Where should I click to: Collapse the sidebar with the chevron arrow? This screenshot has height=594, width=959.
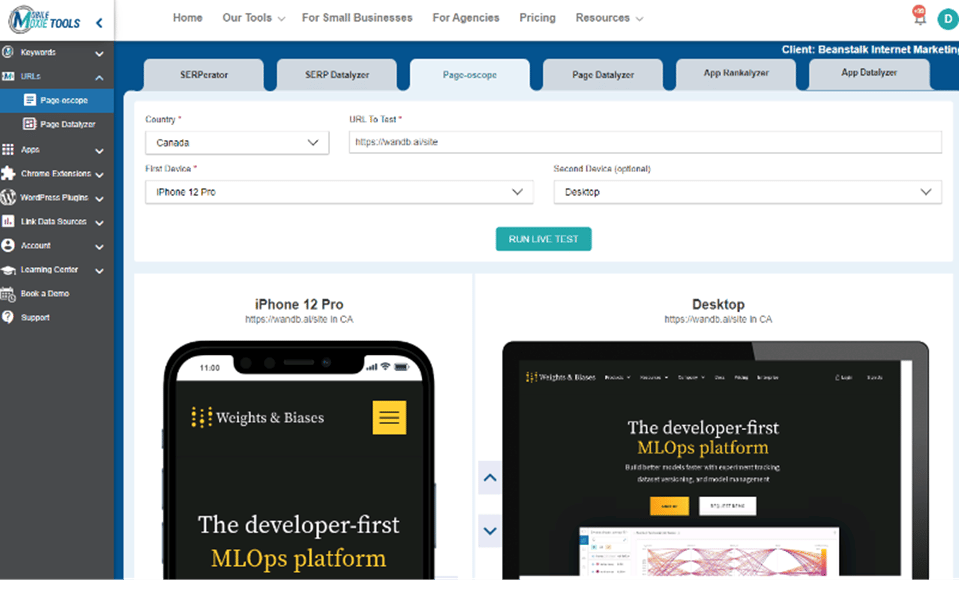[98, 22]
